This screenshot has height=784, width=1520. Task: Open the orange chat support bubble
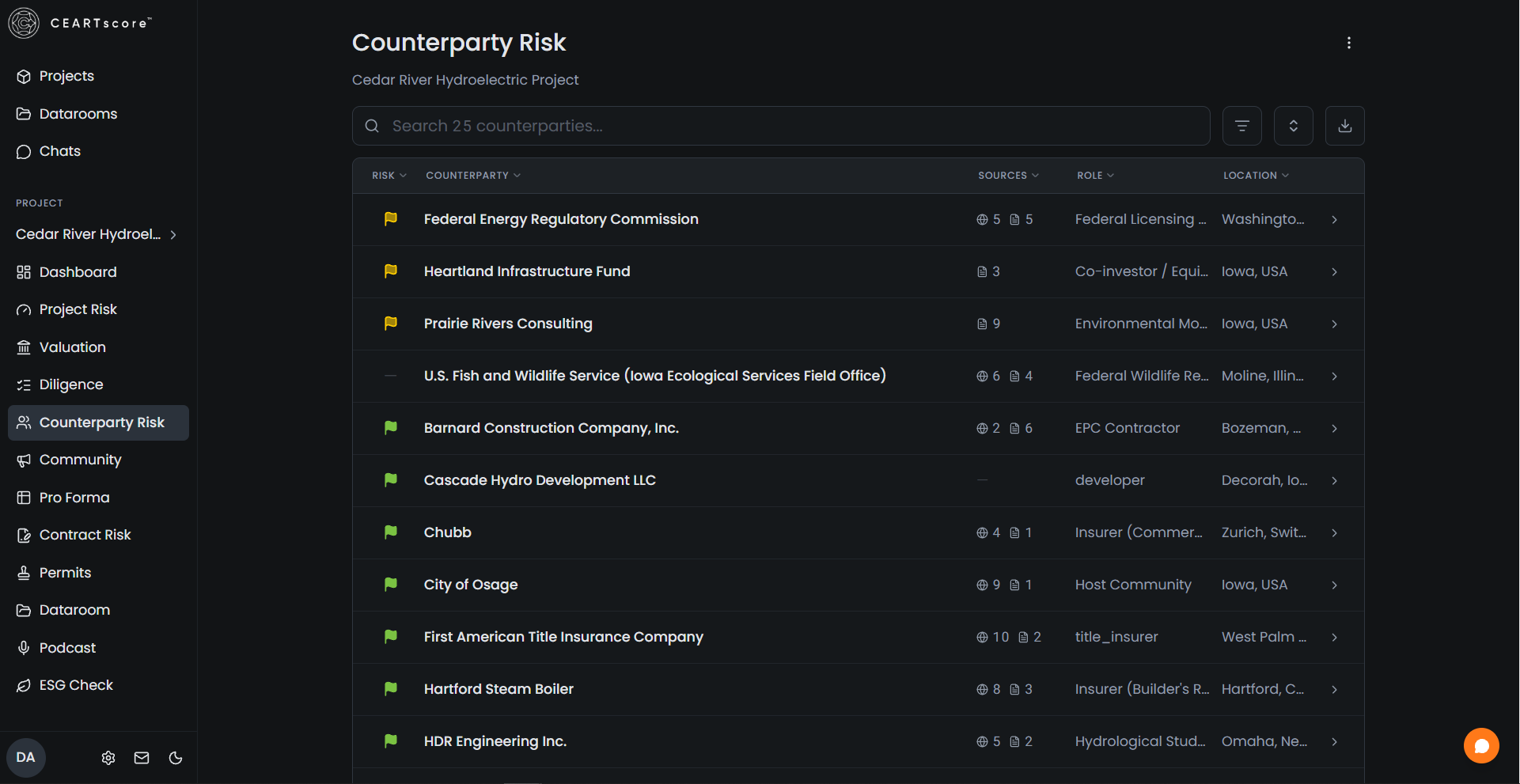click(x=1481, y=745)
